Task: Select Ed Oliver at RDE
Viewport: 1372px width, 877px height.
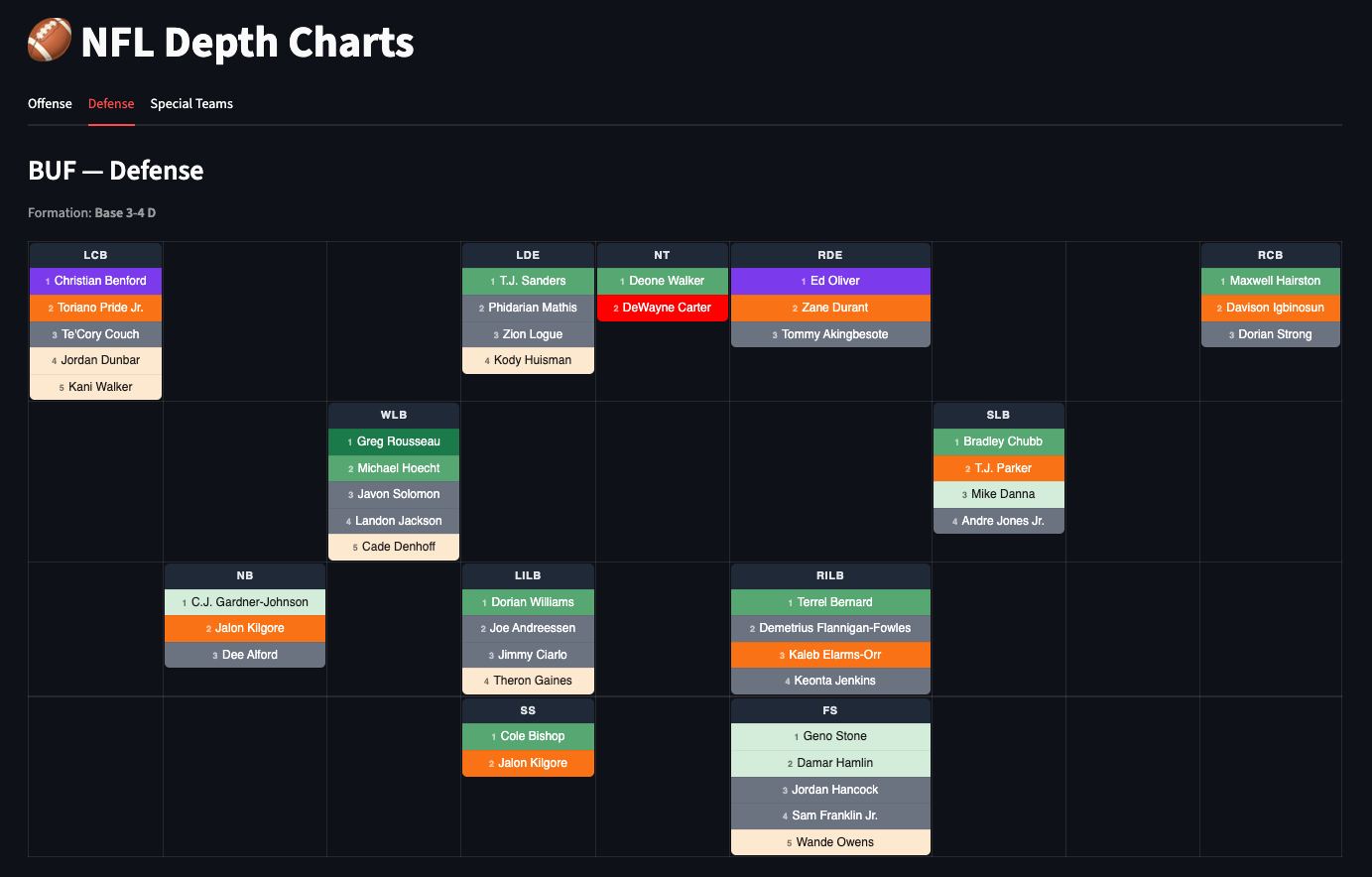Action: (830, 281)
